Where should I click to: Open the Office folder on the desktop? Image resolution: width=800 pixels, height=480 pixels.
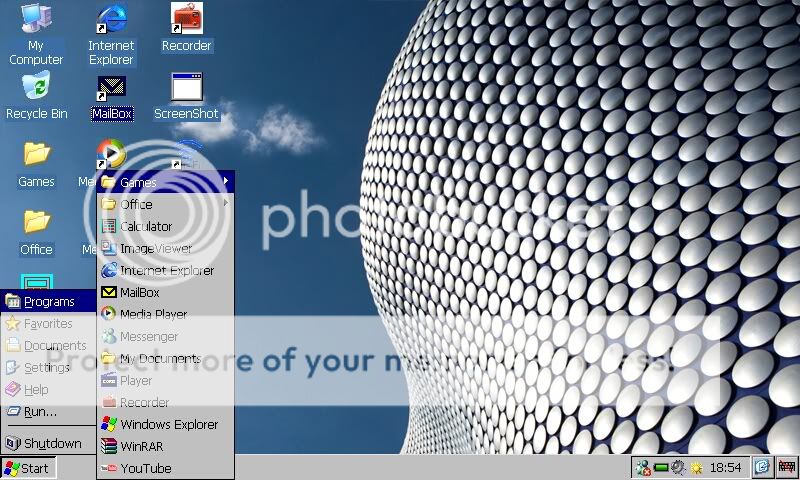point(36,232)
